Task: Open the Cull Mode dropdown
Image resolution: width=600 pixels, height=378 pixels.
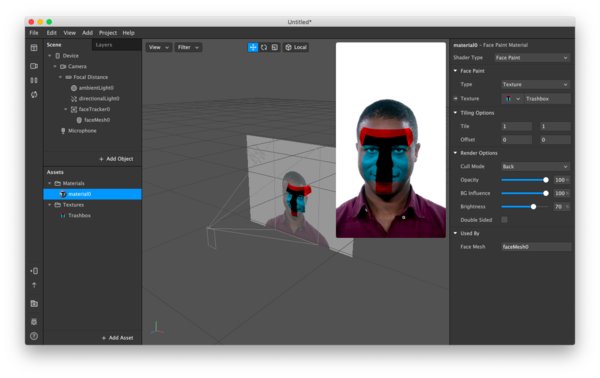Action: pos(535,166)
